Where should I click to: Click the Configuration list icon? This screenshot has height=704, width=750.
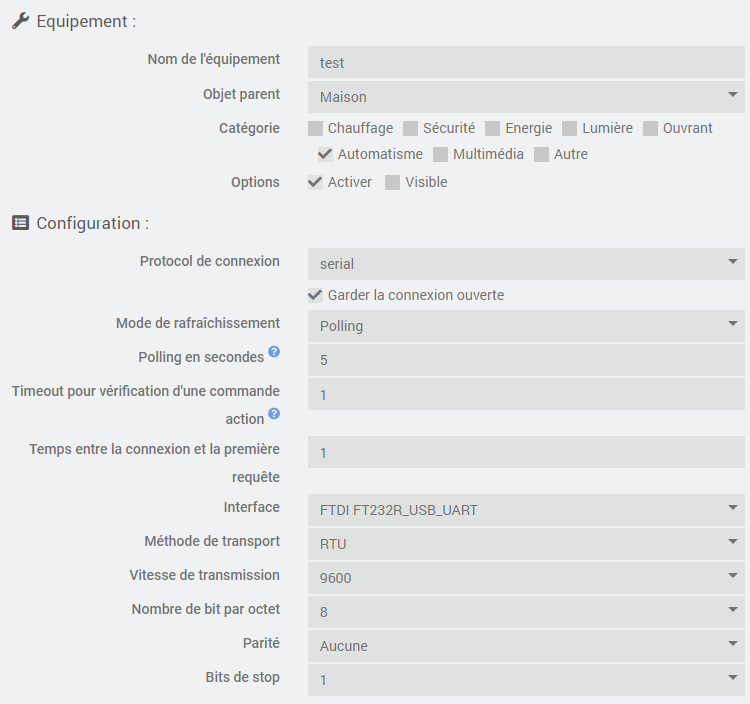click(20, 223)
